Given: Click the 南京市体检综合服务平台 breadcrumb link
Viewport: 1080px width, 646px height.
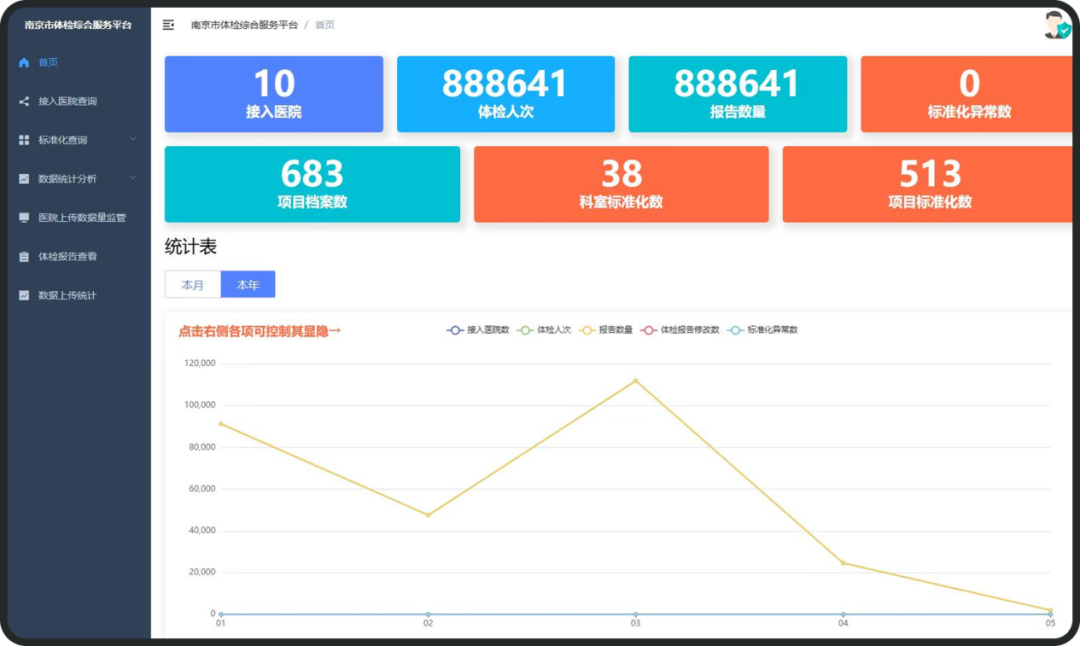Looking at the screenshot, I should click(244, 25).
